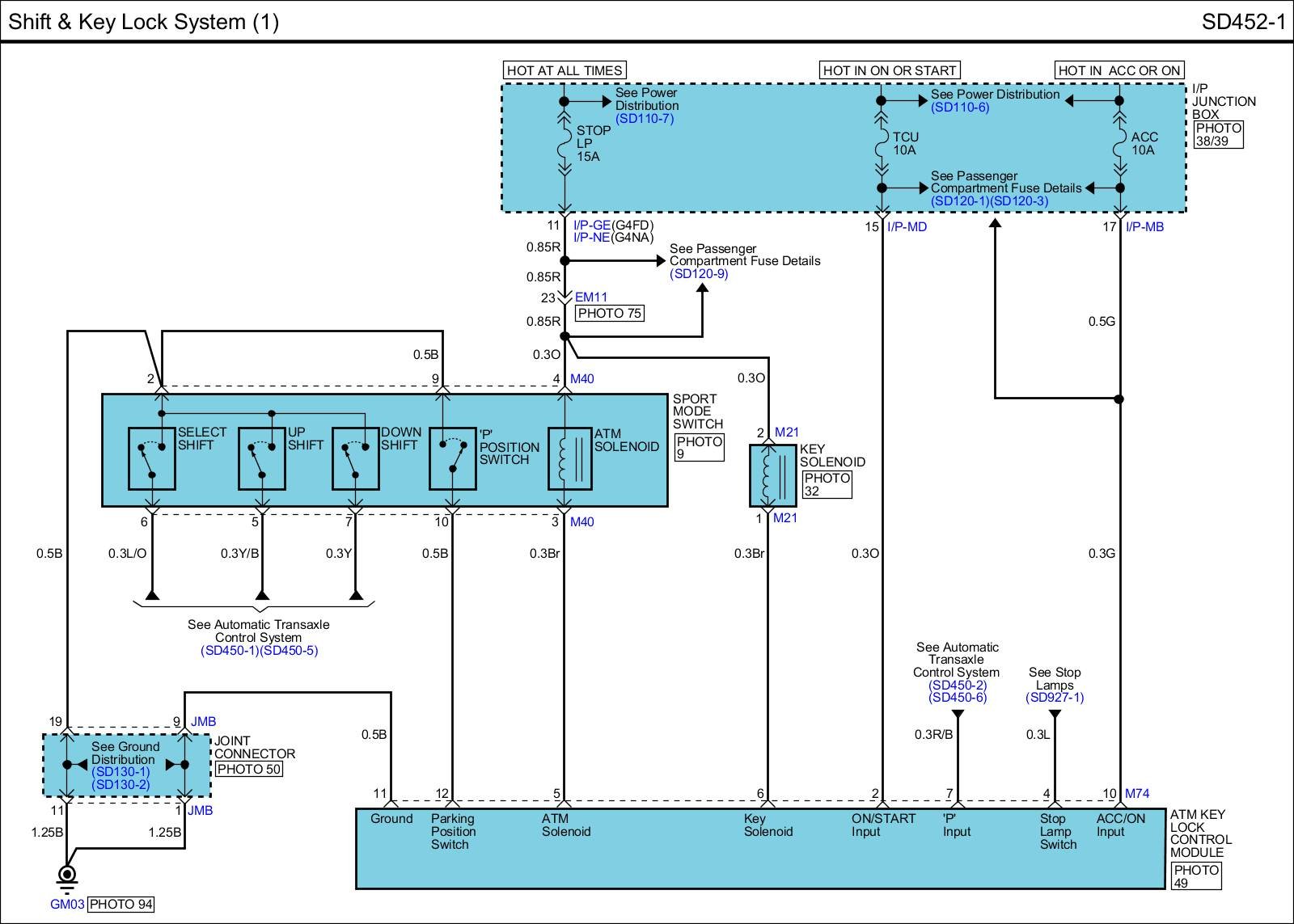
Task: Open PHOTO 94 next to GM03
Action: [x=121, y=905]
